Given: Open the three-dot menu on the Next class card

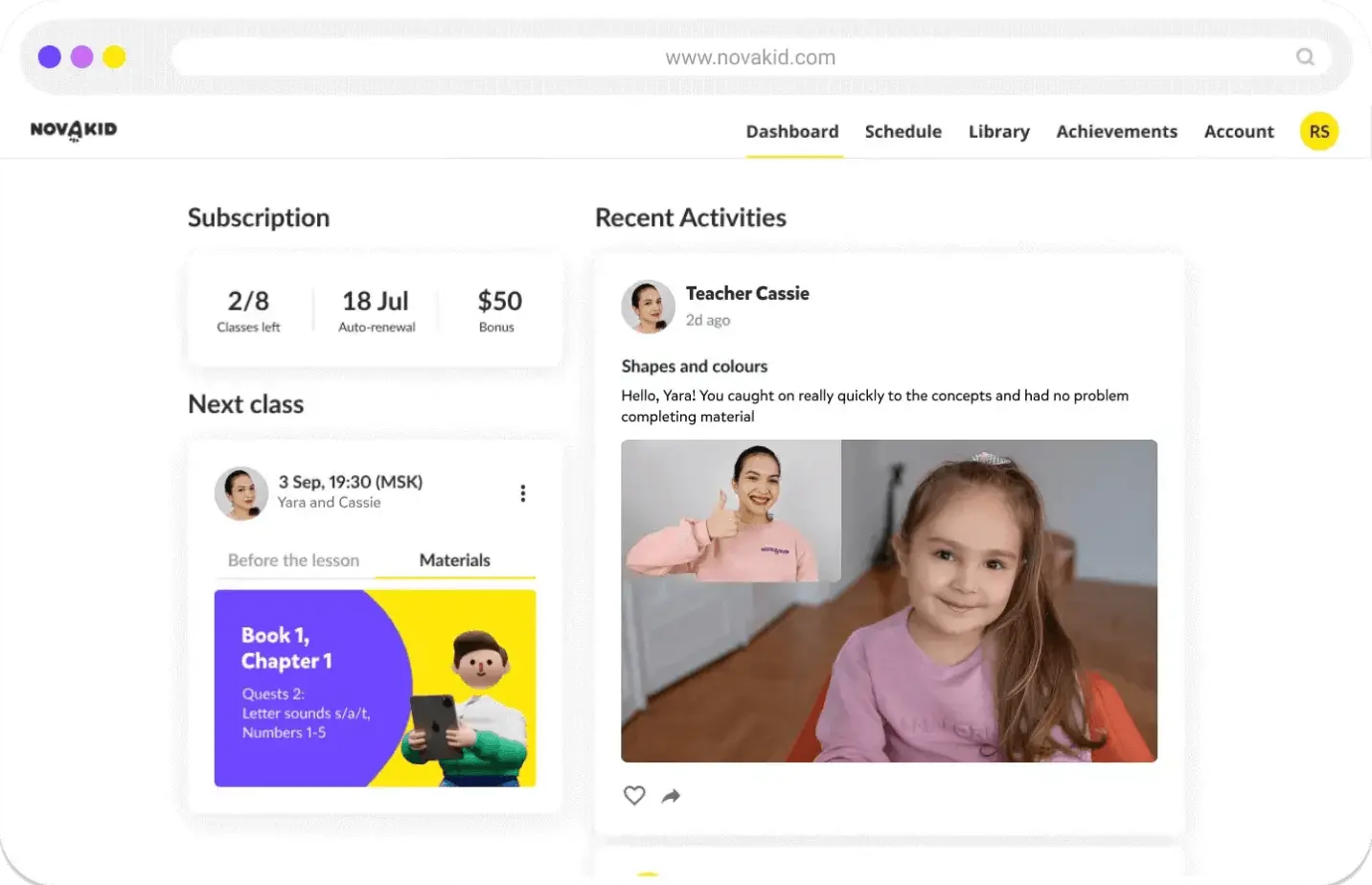Looking at the screenshot, I should (523, 492).
